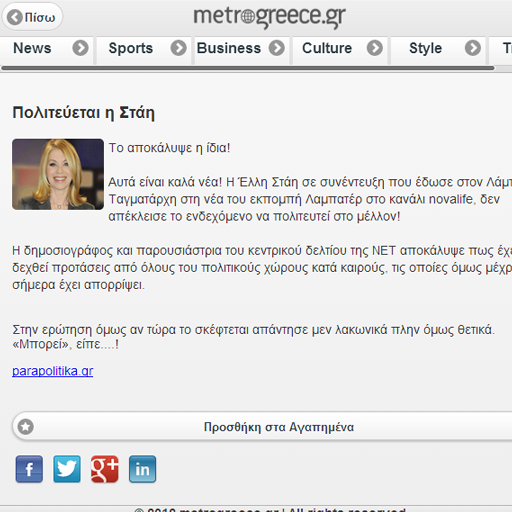Click the star icon beside Προσθήκη στα Αγαπημένα
This screenshot has width=512, height=512.
(x=26, y=427)
